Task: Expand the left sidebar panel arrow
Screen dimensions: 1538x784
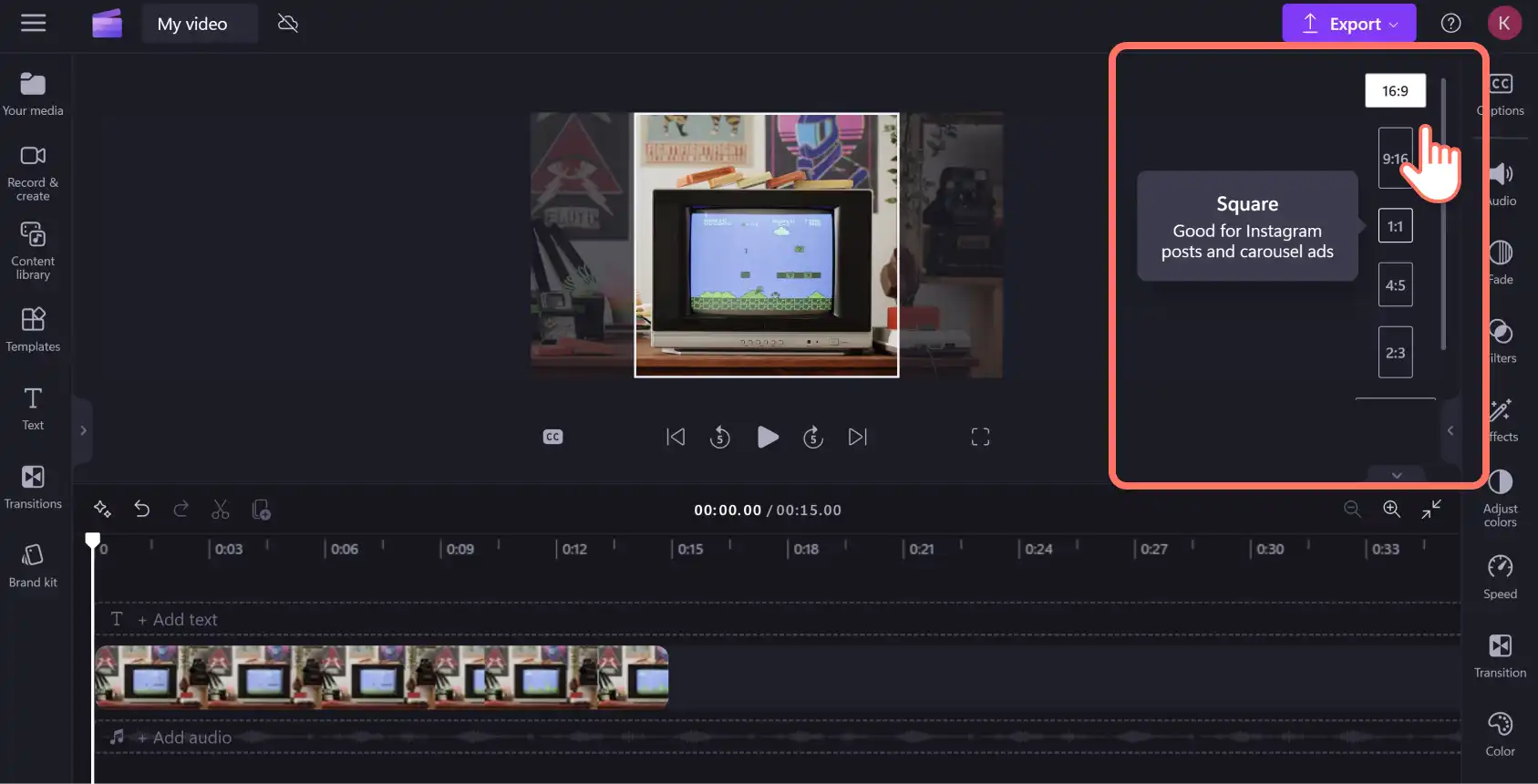Action: (x=83, y=430)
